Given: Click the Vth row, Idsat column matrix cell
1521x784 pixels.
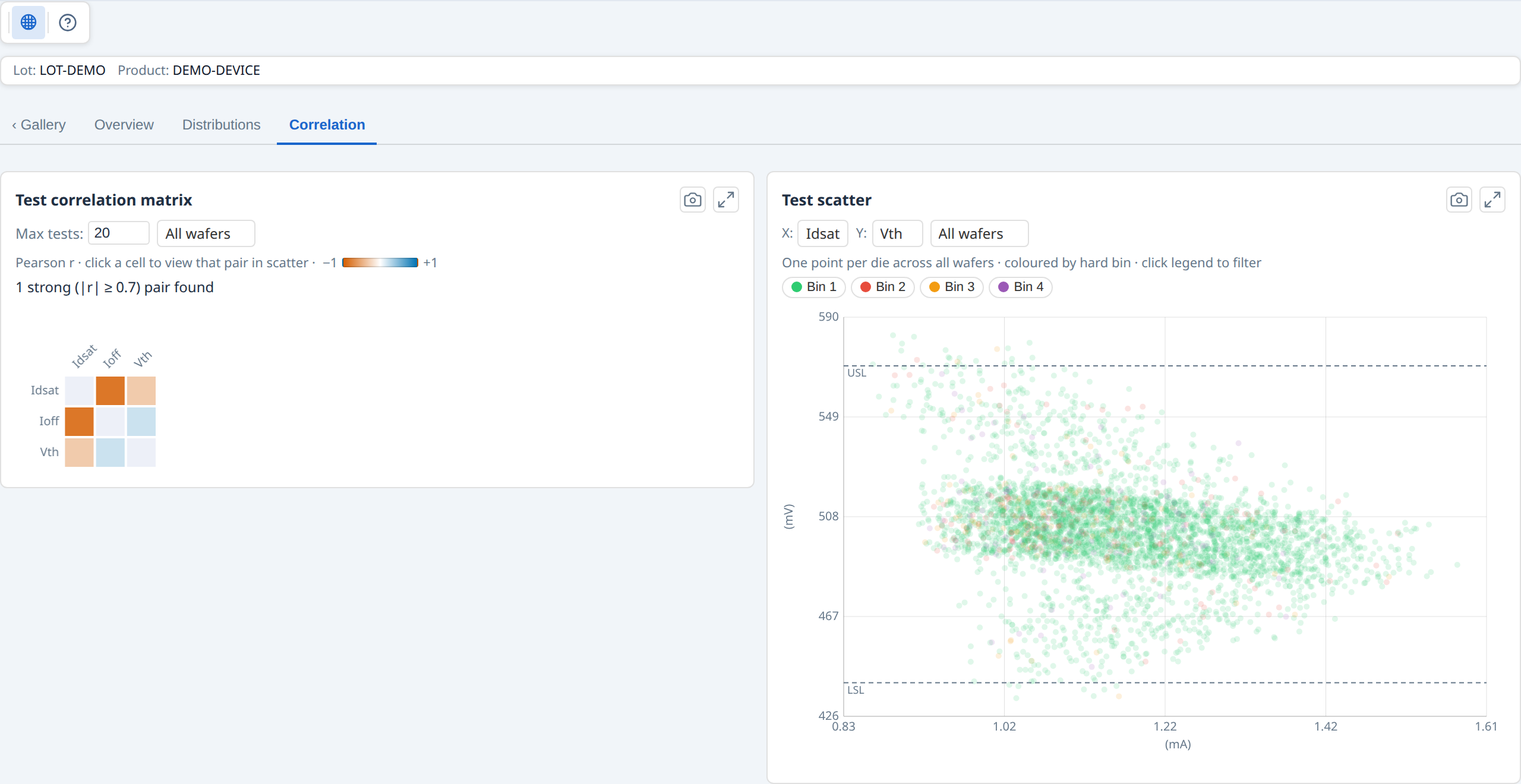Looking at the screenshot, I should [79, 452].
